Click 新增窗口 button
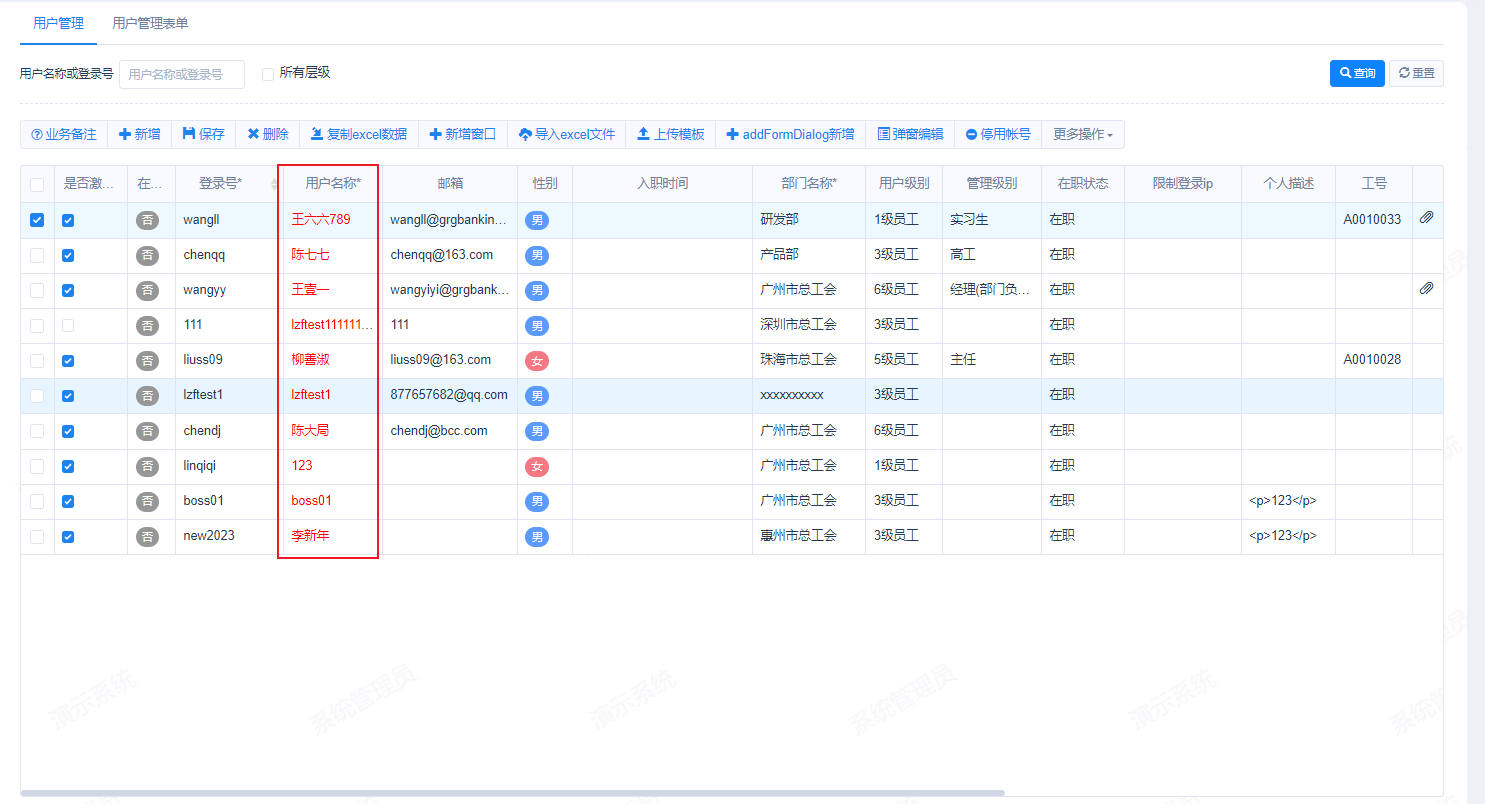Image resolution: width=1485 pixels, height=804 pixels. [463, 134]
